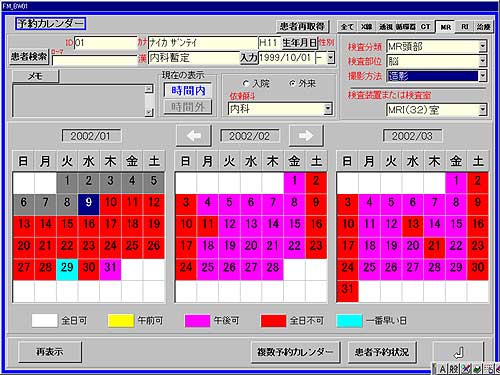Select the 入院 radio button
The height and width of the screenshot is (375, 500).
pyautogui.click(x=246, y=83)
